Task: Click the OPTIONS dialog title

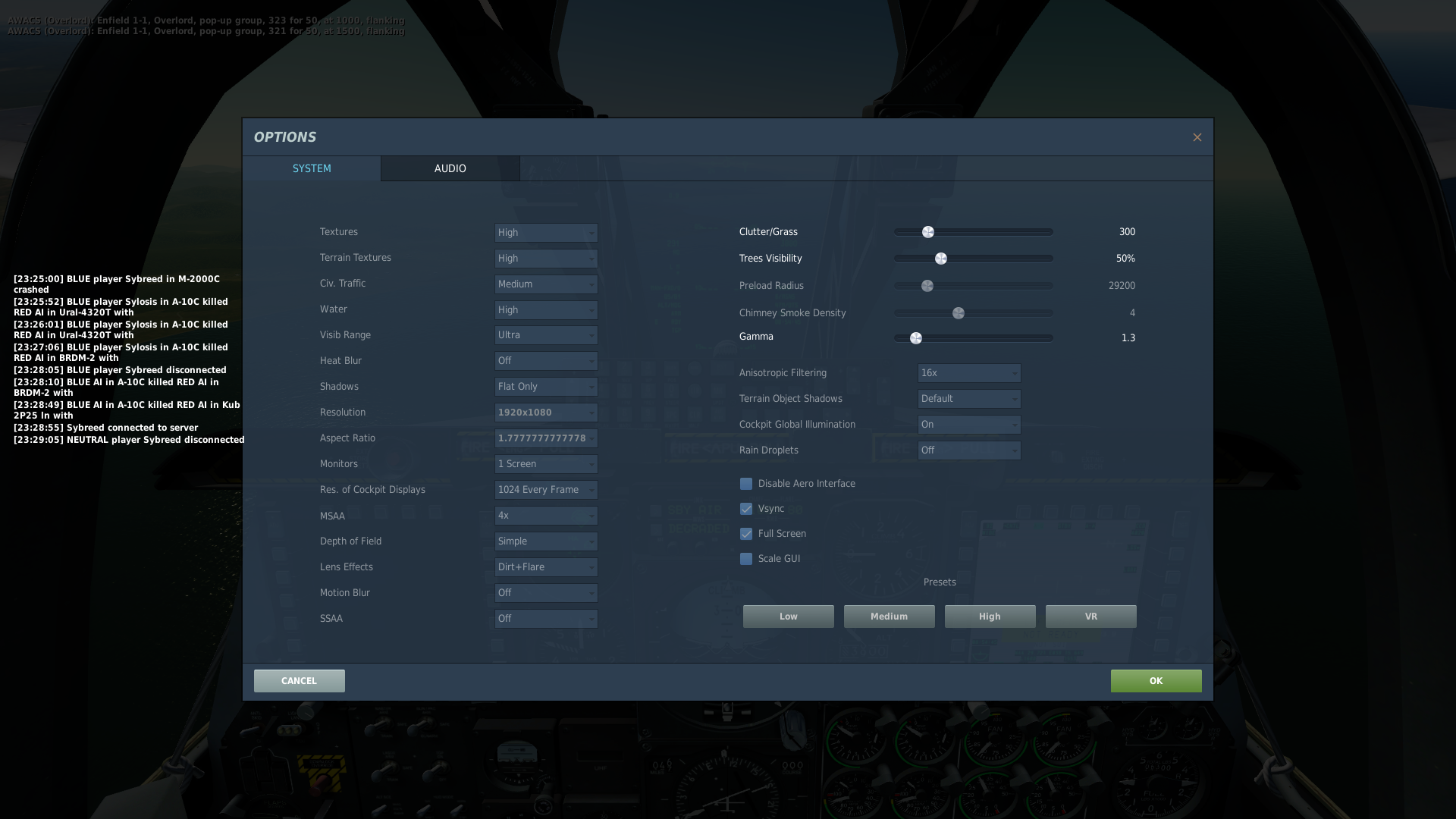Action: point(285,137)
